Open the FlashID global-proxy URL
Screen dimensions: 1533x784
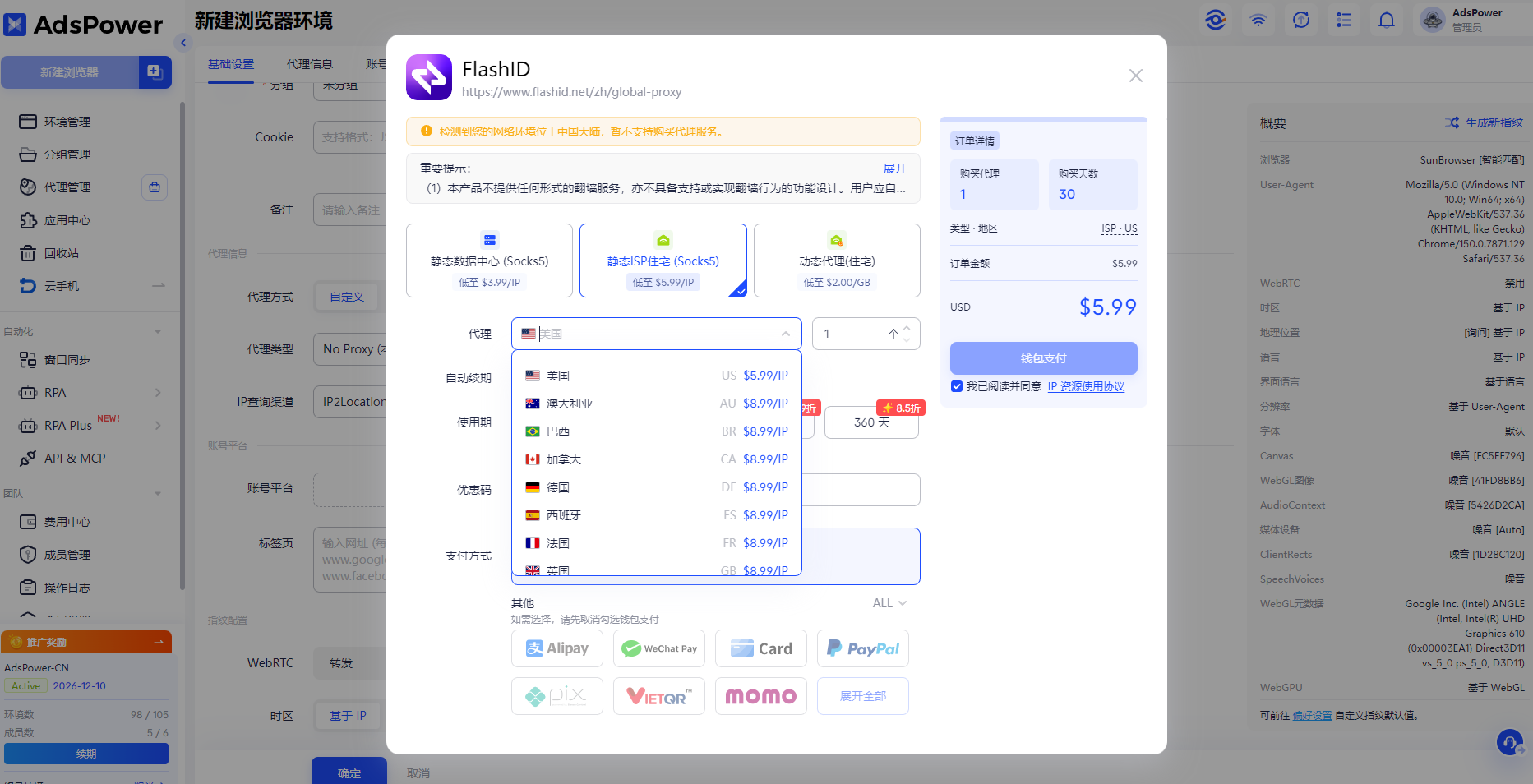click(x=571, y=92)
